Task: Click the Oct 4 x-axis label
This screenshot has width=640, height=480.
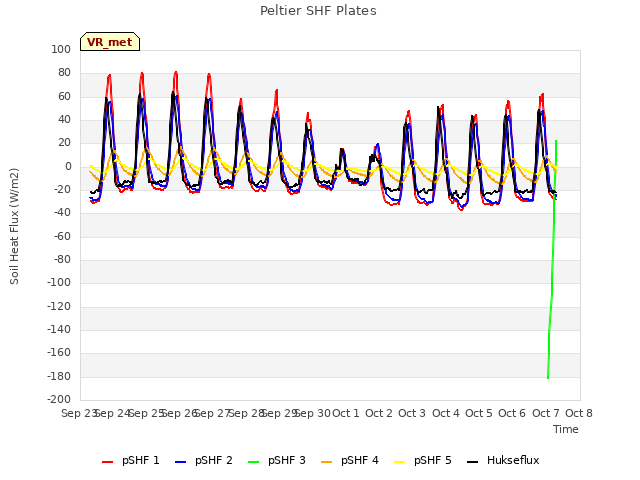Action: pyautogui.click(x=446, y=413)
